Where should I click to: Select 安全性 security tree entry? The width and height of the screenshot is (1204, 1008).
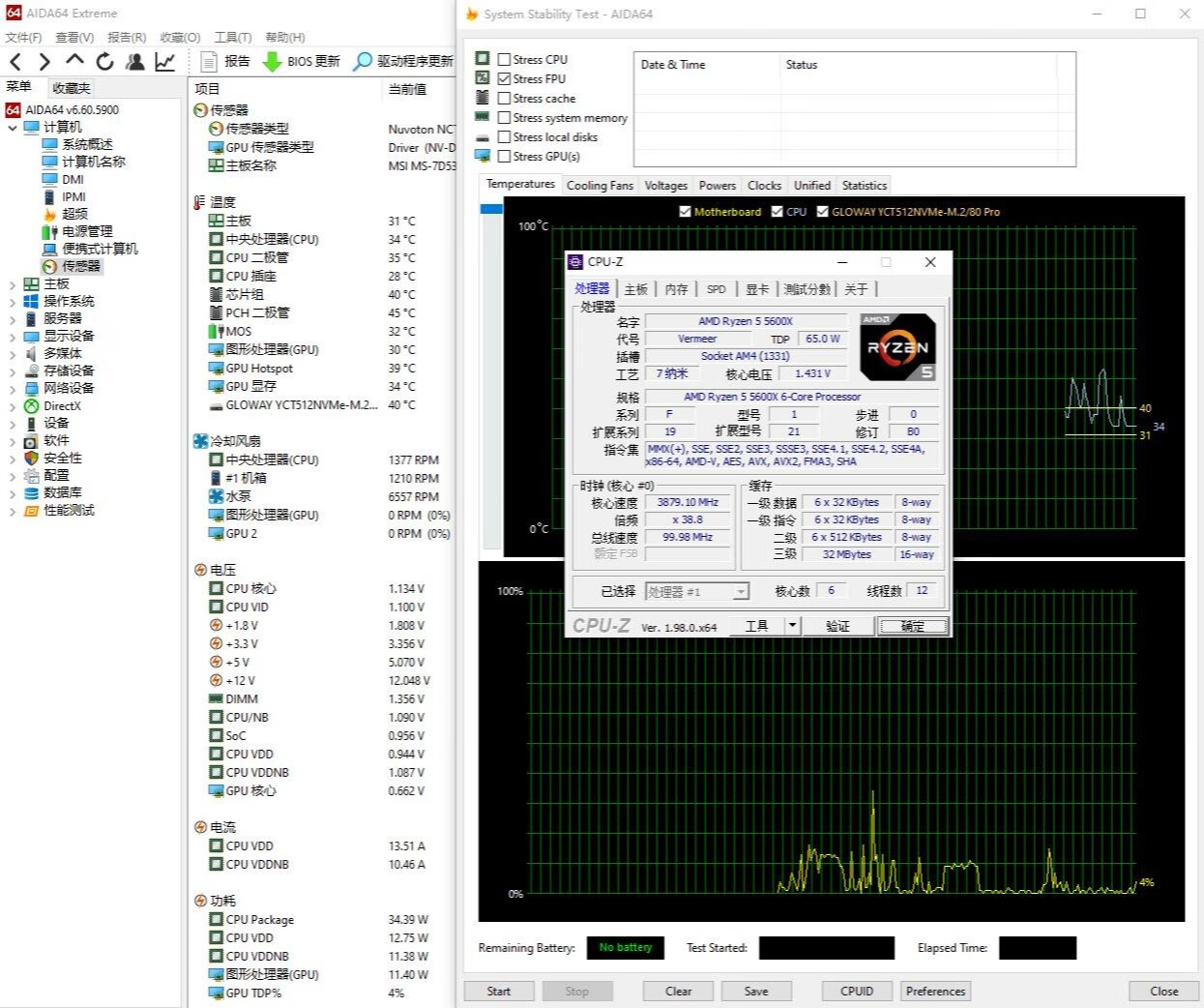tap(62, 458)
